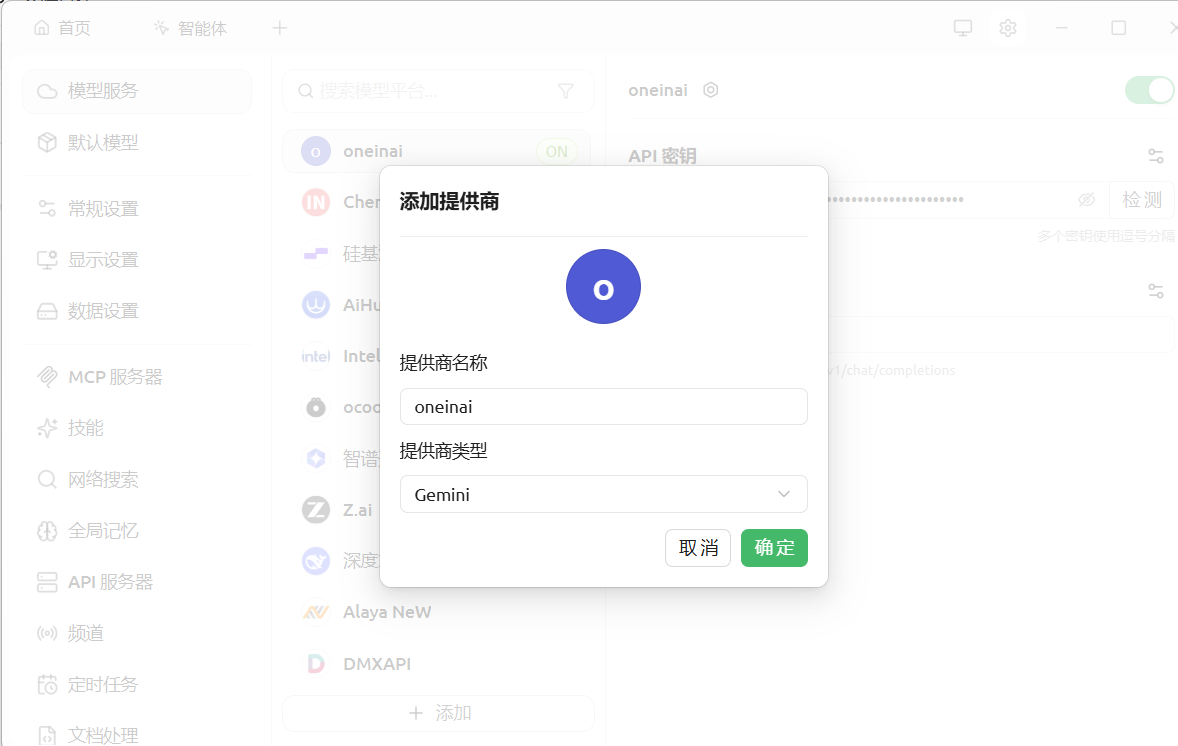Click the 智谱 provider logo icon
The height and width of the screenshot is (746, 1178).
(x=316, y=458)
